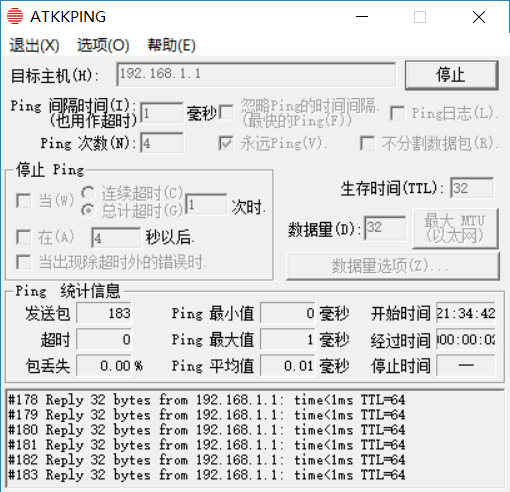Viewport: 510px width, 492px height.
Task: Select the 总计超时(G) radio button
Action: coord(88,210)
